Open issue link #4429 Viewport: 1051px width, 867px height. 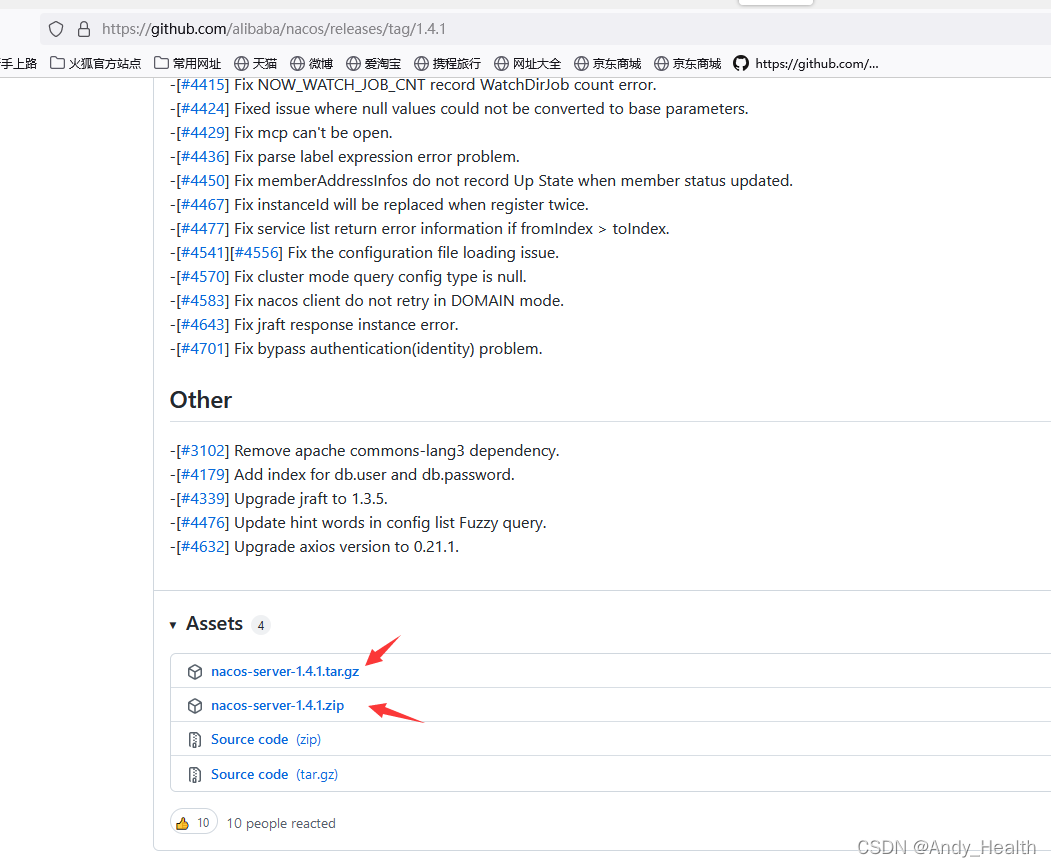[x=202, y=133]
